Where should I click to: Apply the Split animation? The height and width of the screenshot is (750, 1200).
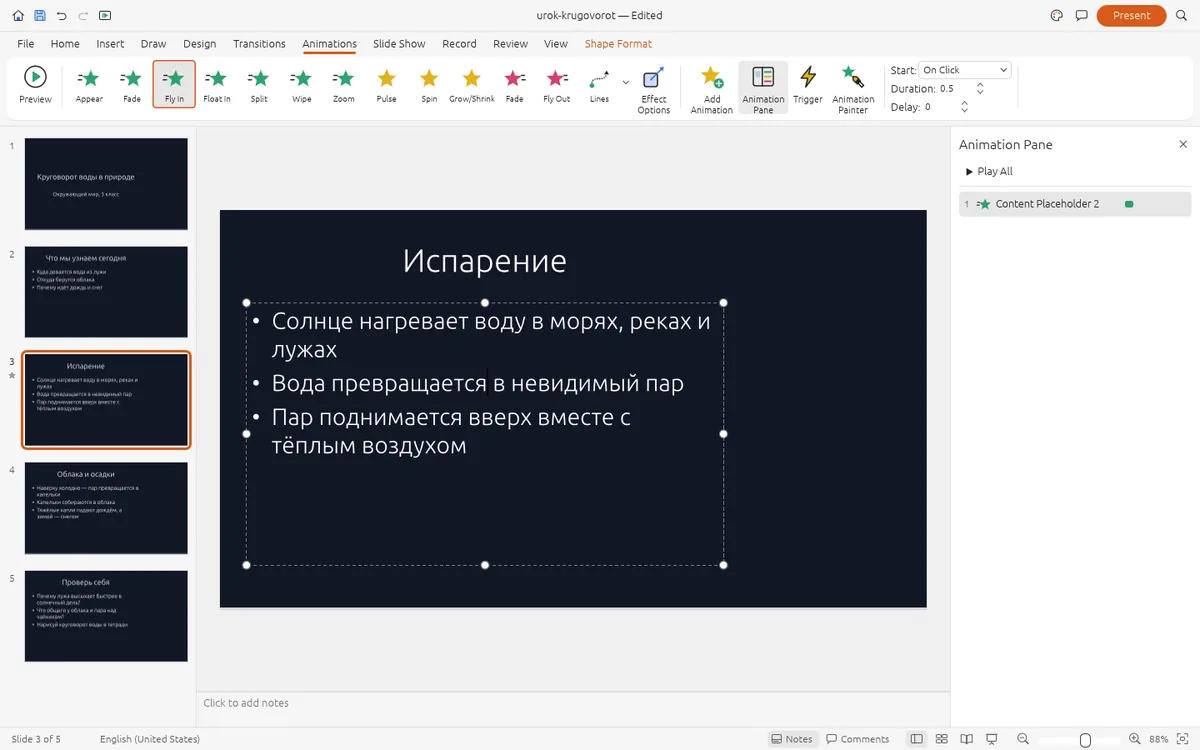click(x=259, y=85)
